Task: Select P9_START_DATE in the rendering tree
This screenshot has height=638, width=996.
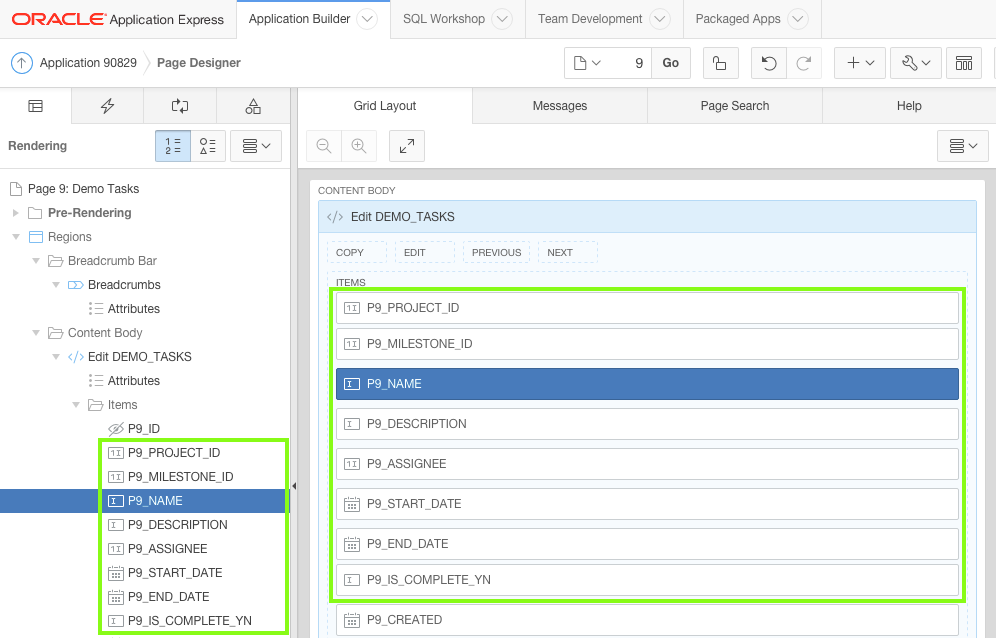Action: tap(175, 573)
